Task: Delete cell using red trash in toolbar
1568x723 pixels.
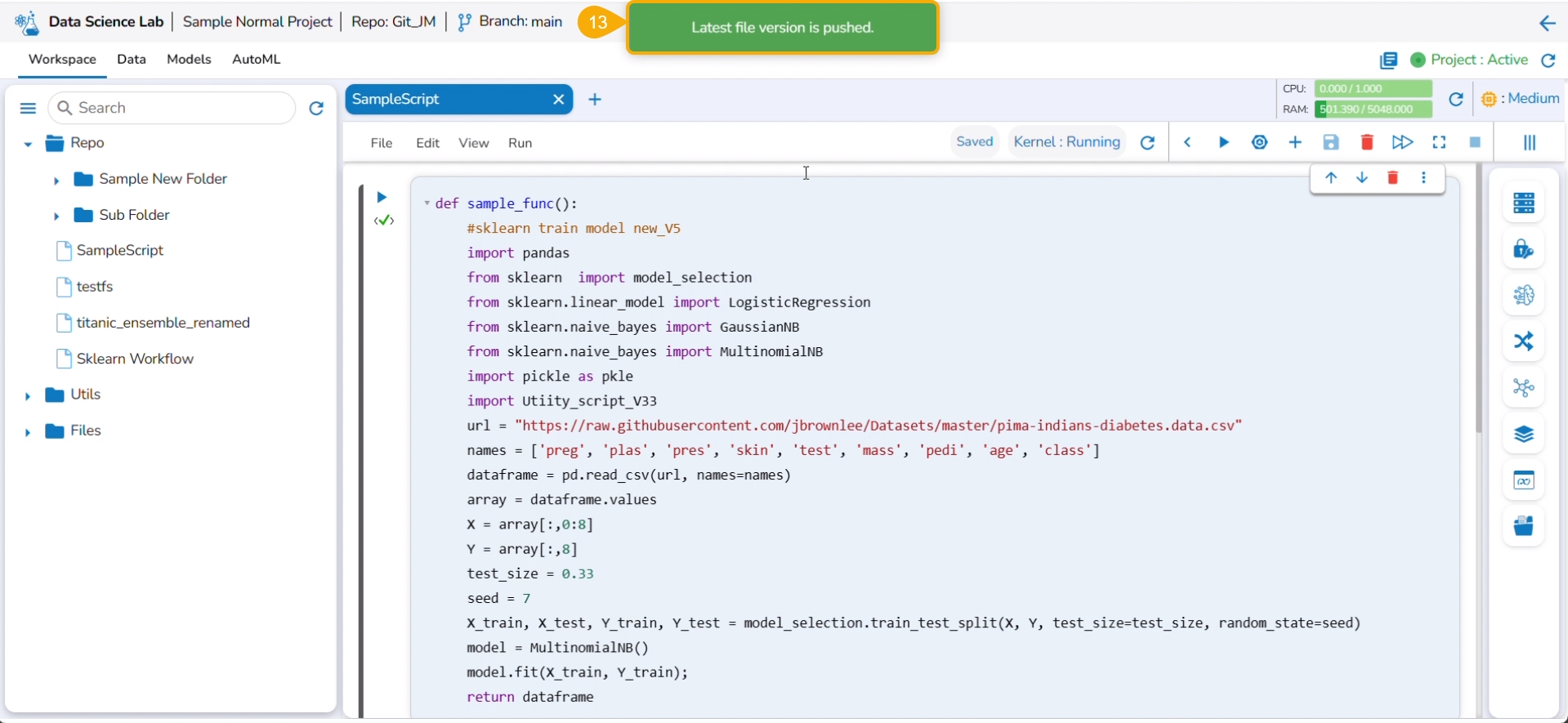Action: [x=1367, y=143]
